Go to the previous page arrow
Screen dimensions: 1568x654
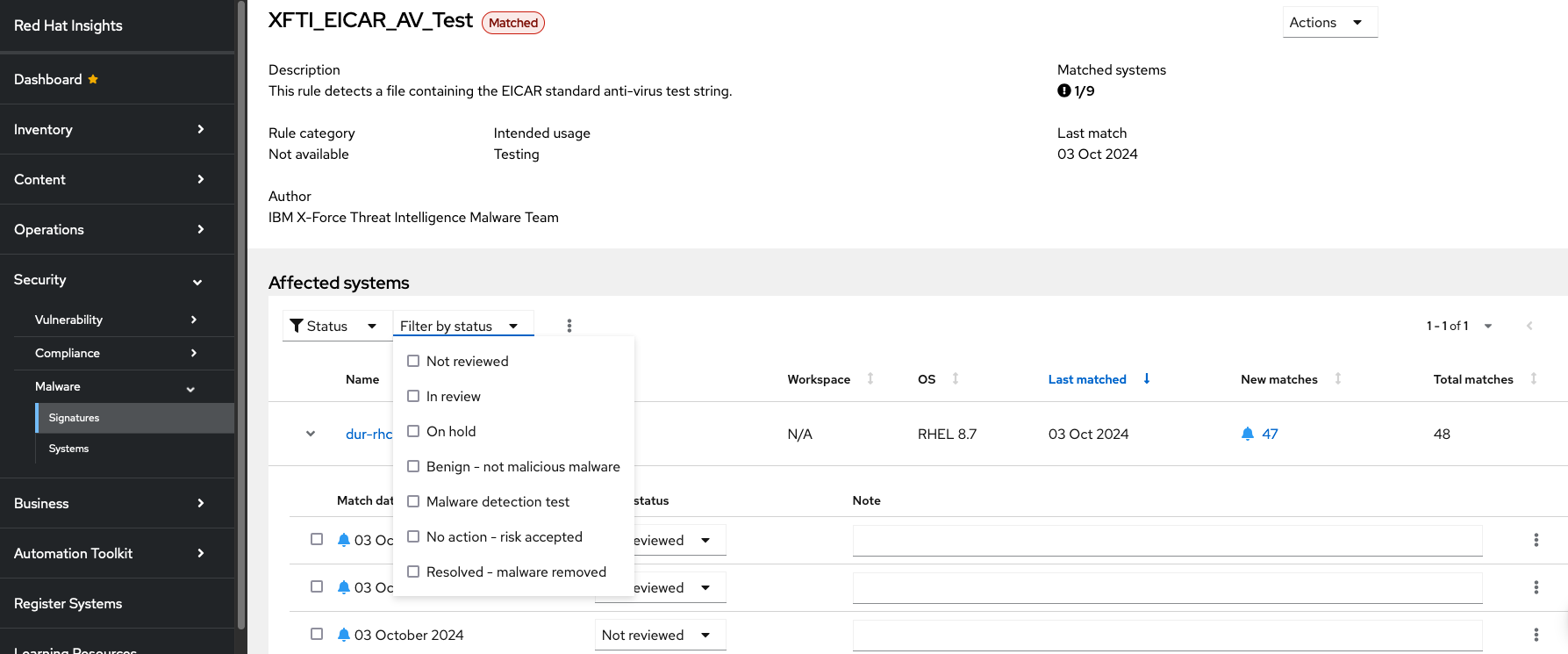click(x=1529, y=326)
